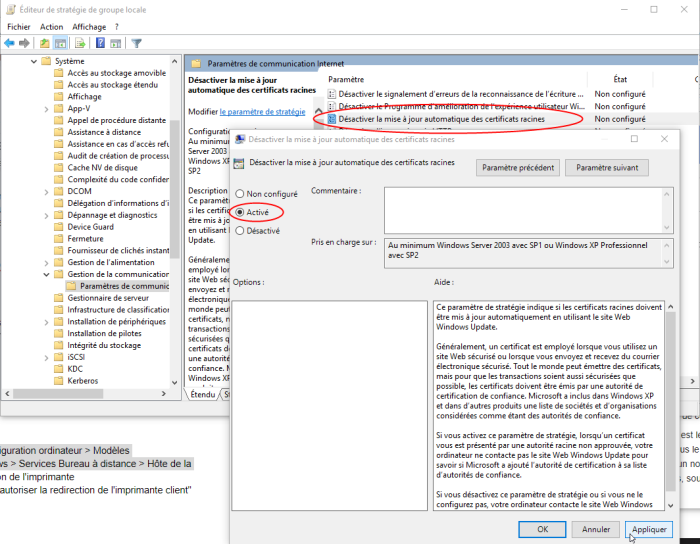Open the 'le paramètre de stratégie' link
Viewport: 700px width, 544px height.
click(263, 112)
